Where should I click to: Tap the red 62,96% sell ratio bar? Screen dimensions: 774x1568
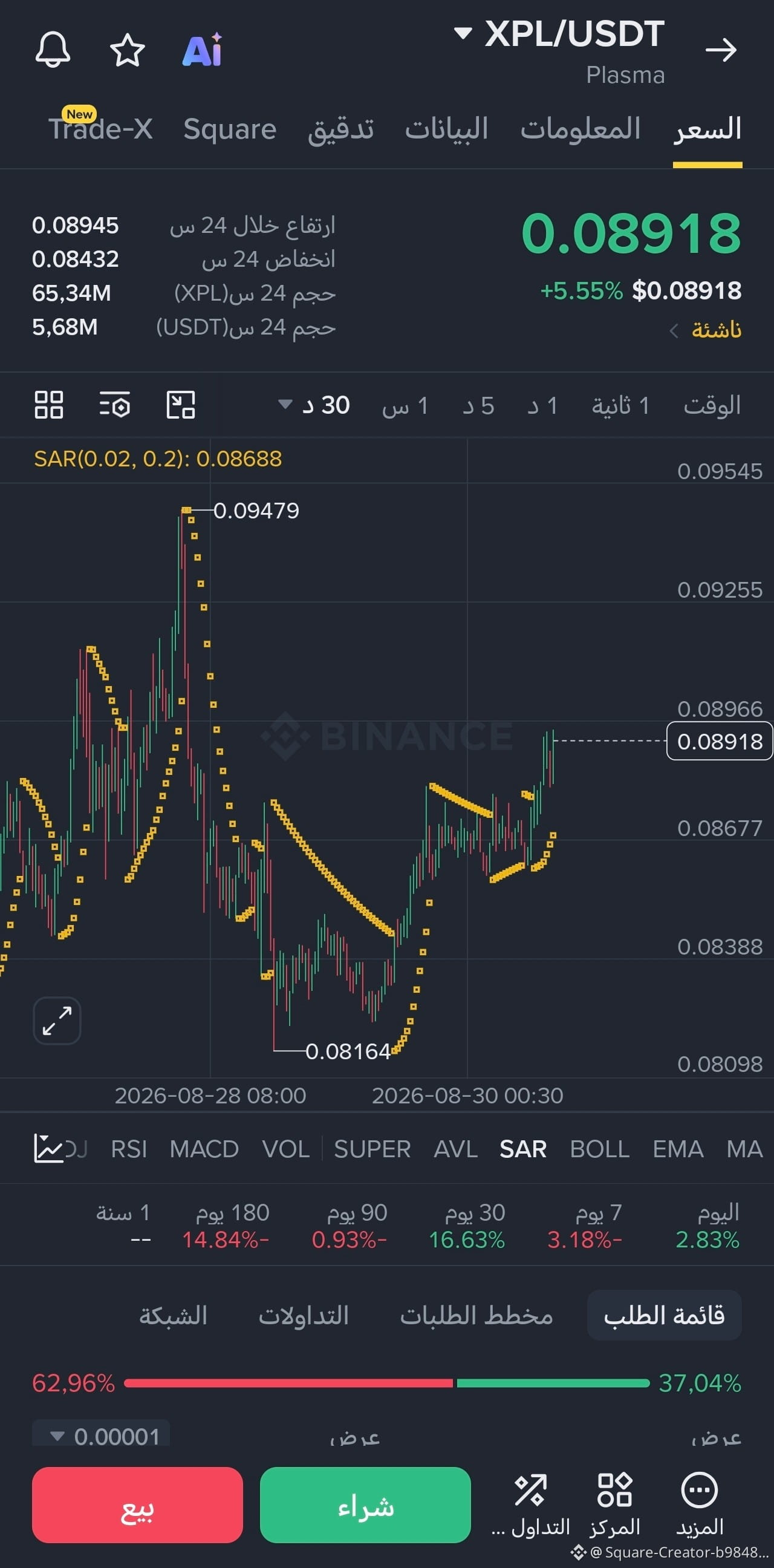(288, 1383)
